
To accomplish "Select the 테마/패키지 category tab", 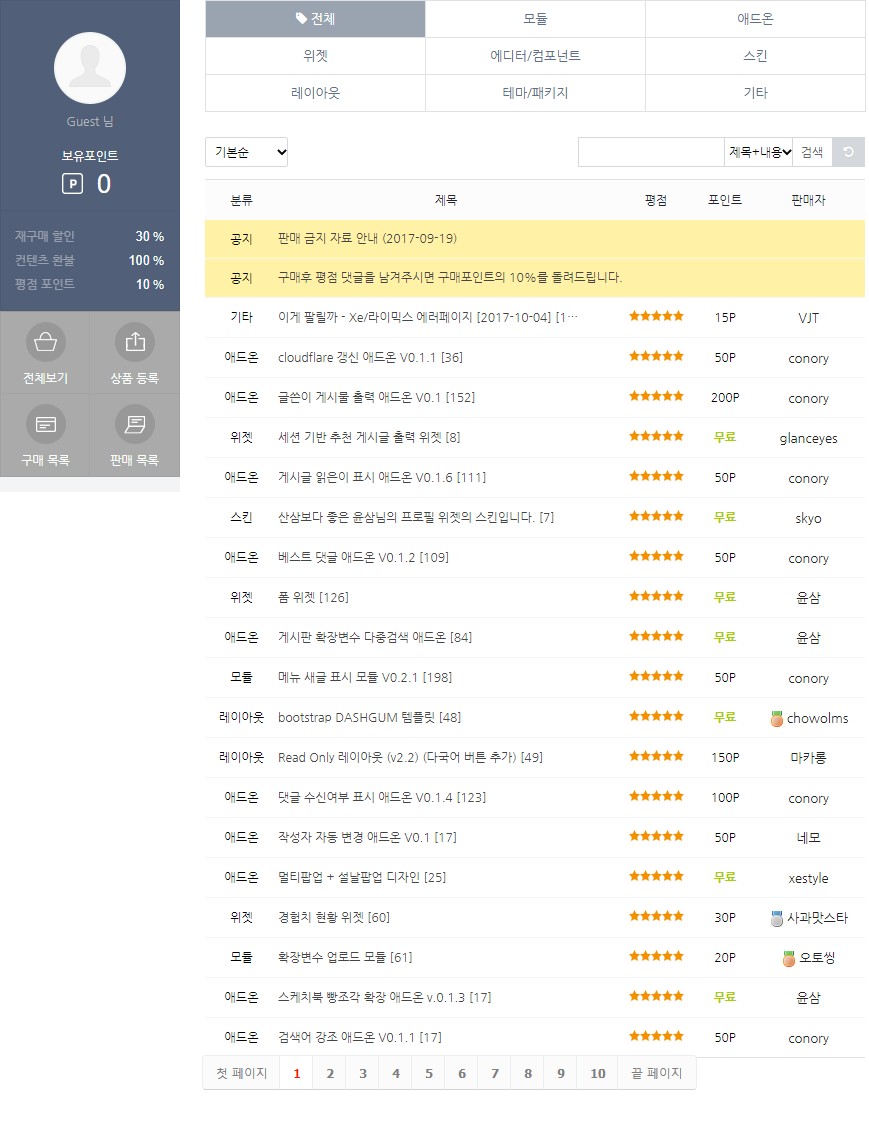I will (535, 93).
